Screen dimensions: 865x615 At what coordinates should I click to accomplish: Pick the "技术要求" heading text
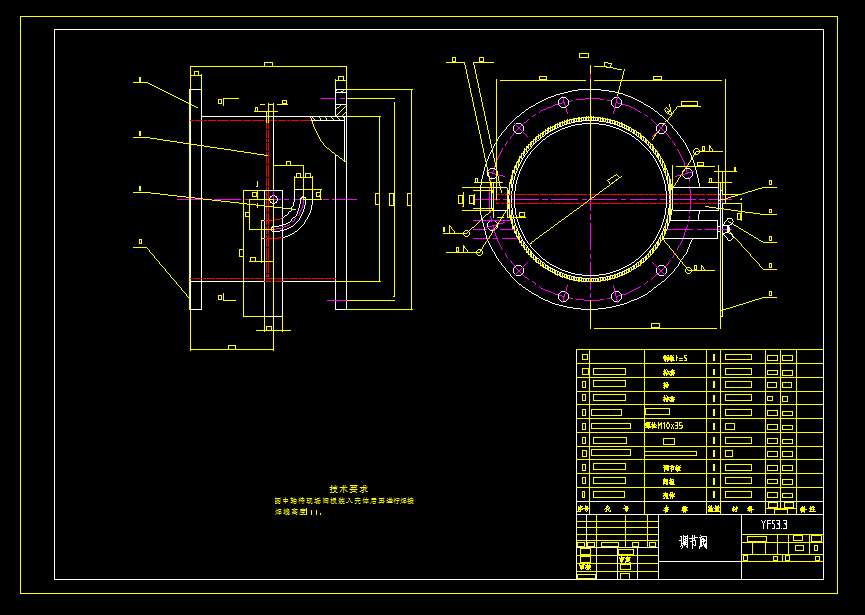pos(349,489)
